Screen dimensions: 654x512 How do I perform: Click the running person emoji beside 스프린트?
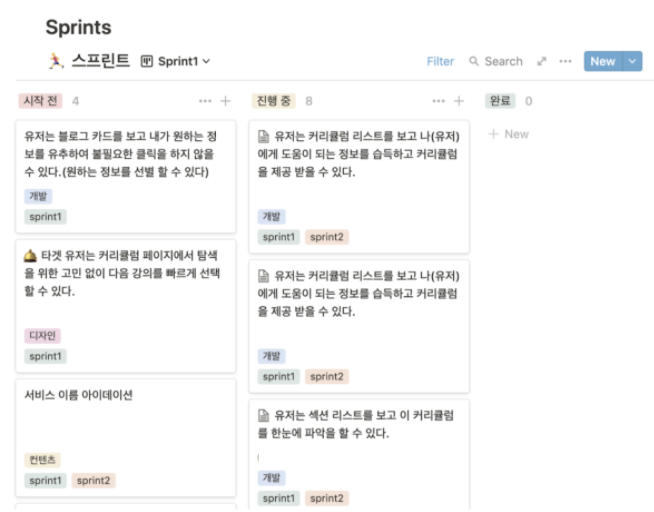click(55, 61)
